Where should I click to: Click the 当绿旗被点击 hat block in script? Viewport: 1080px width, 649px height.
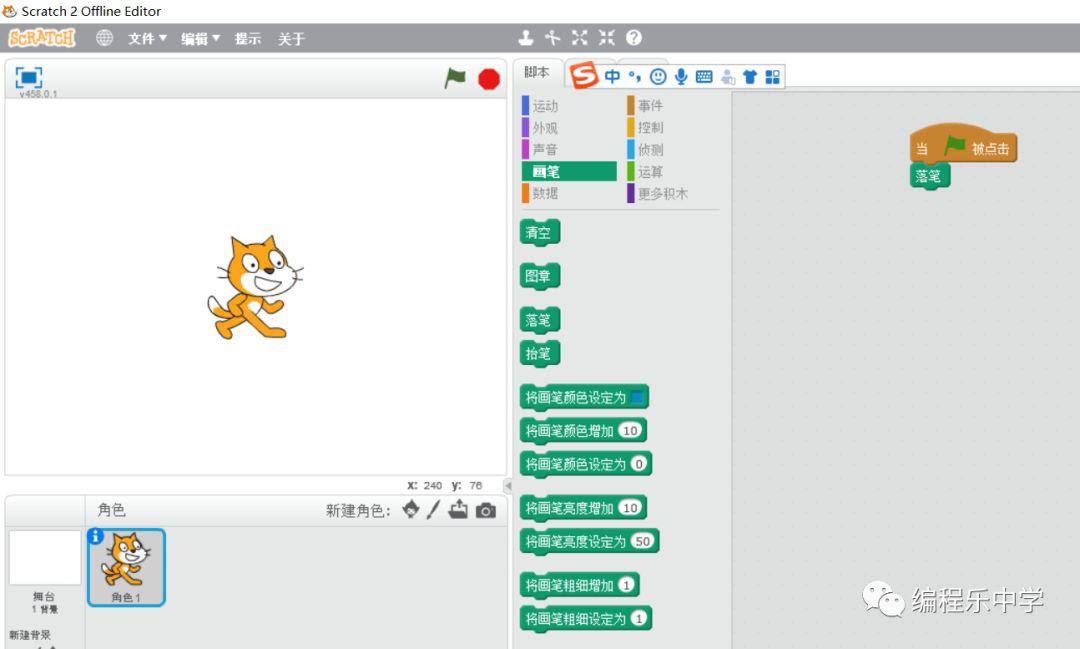(x=963, y=145)
